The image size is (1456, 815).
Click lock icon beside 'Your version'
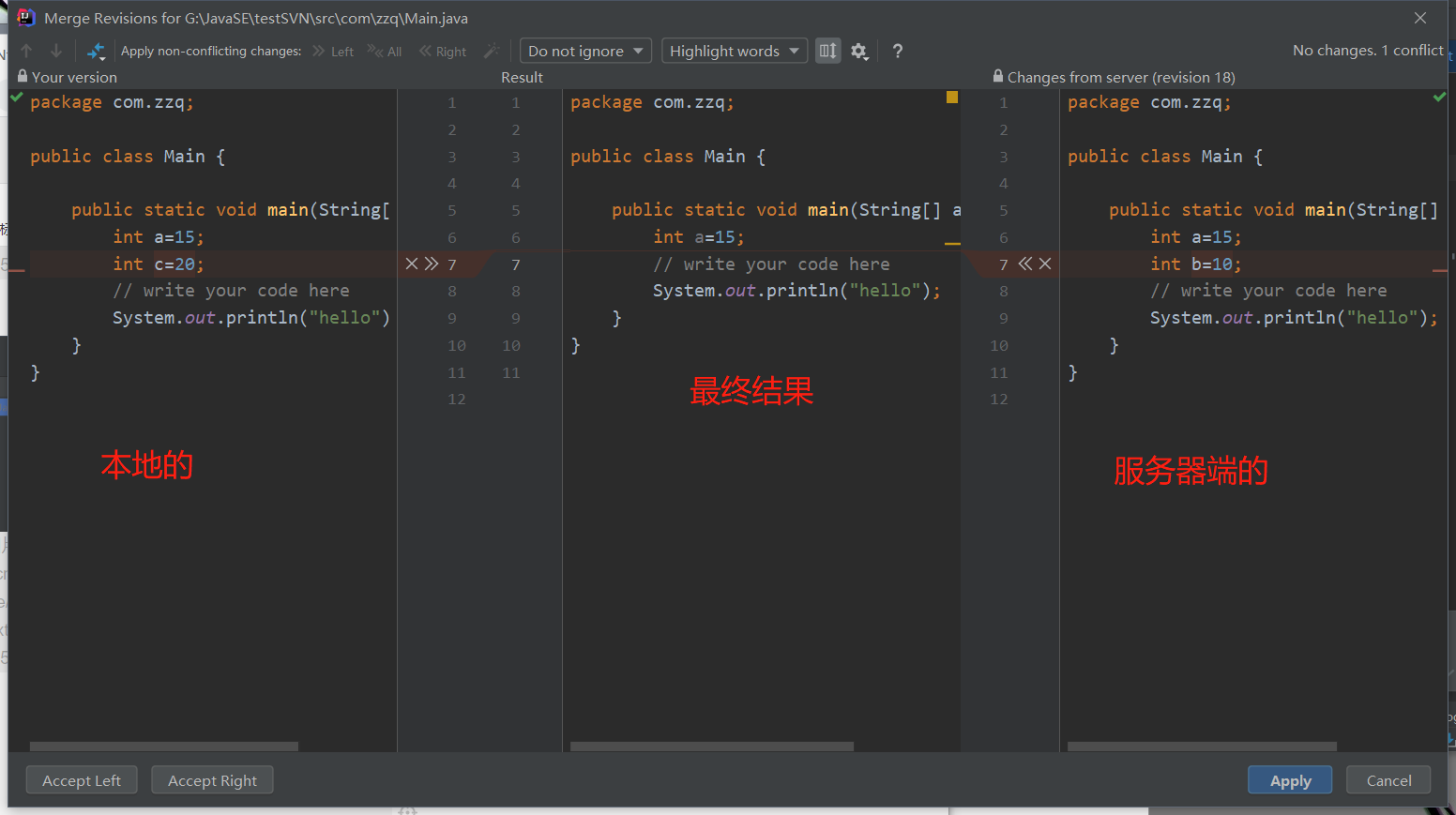pyautogui.click(x=23, y=76)
